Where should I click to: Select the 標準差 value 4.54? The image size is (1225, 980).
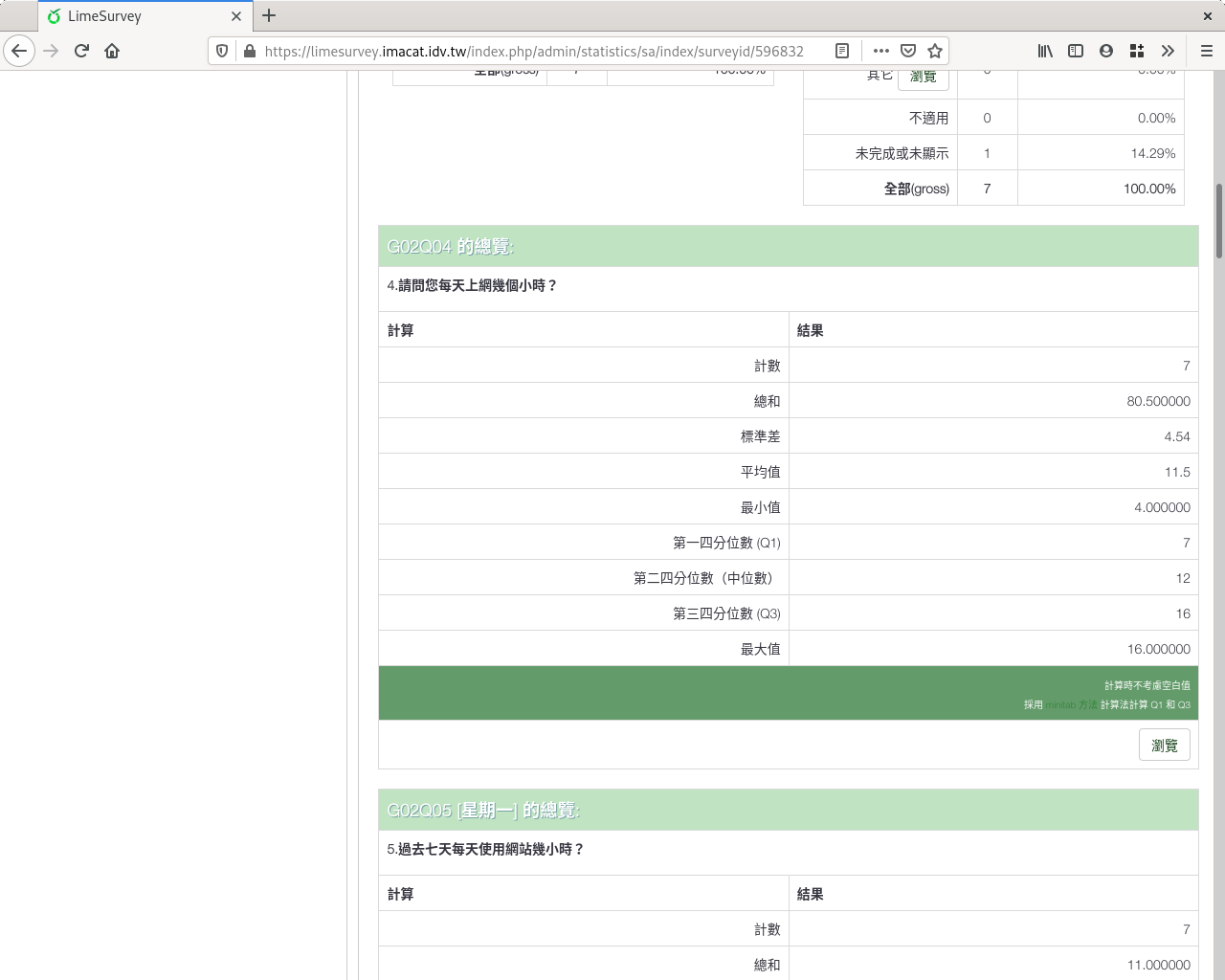pos(1177,436)
